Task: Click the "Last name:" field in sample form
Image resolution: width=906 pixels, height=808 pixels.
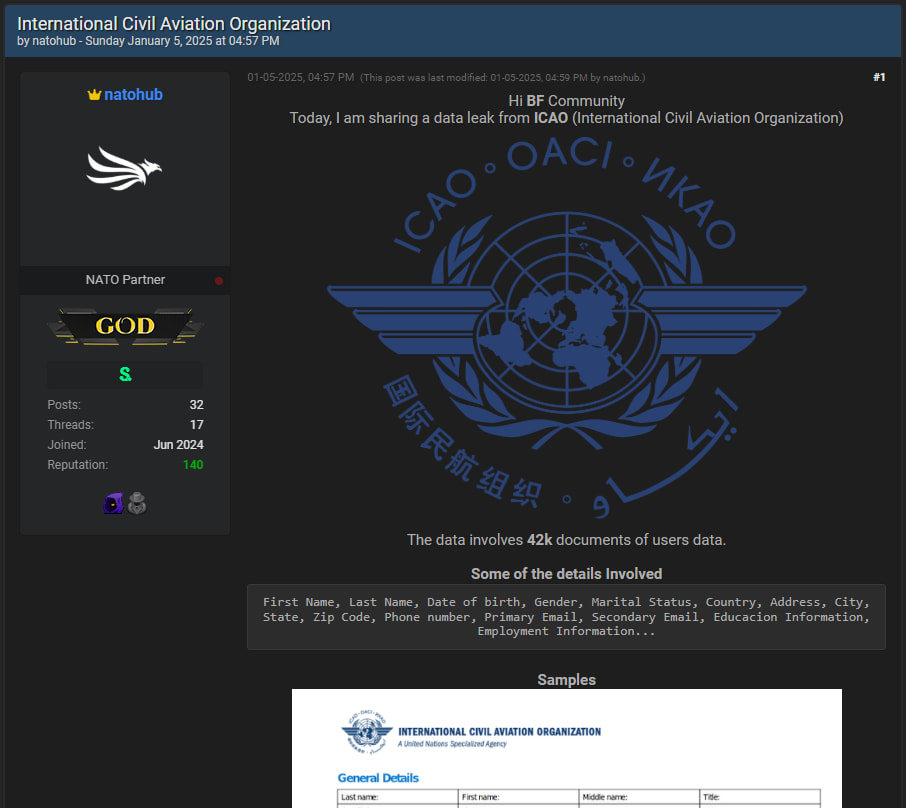Action: click(398, 798)
